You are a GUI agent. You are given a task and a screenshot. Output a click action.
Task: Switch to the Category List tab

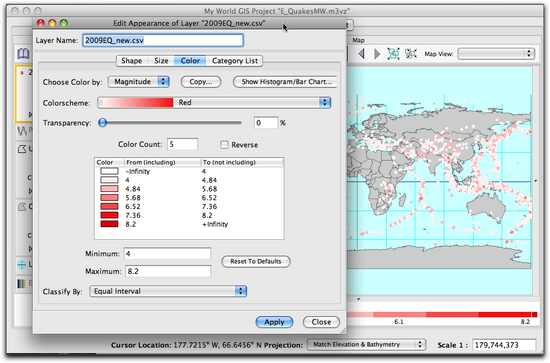(x=235, y=61)
